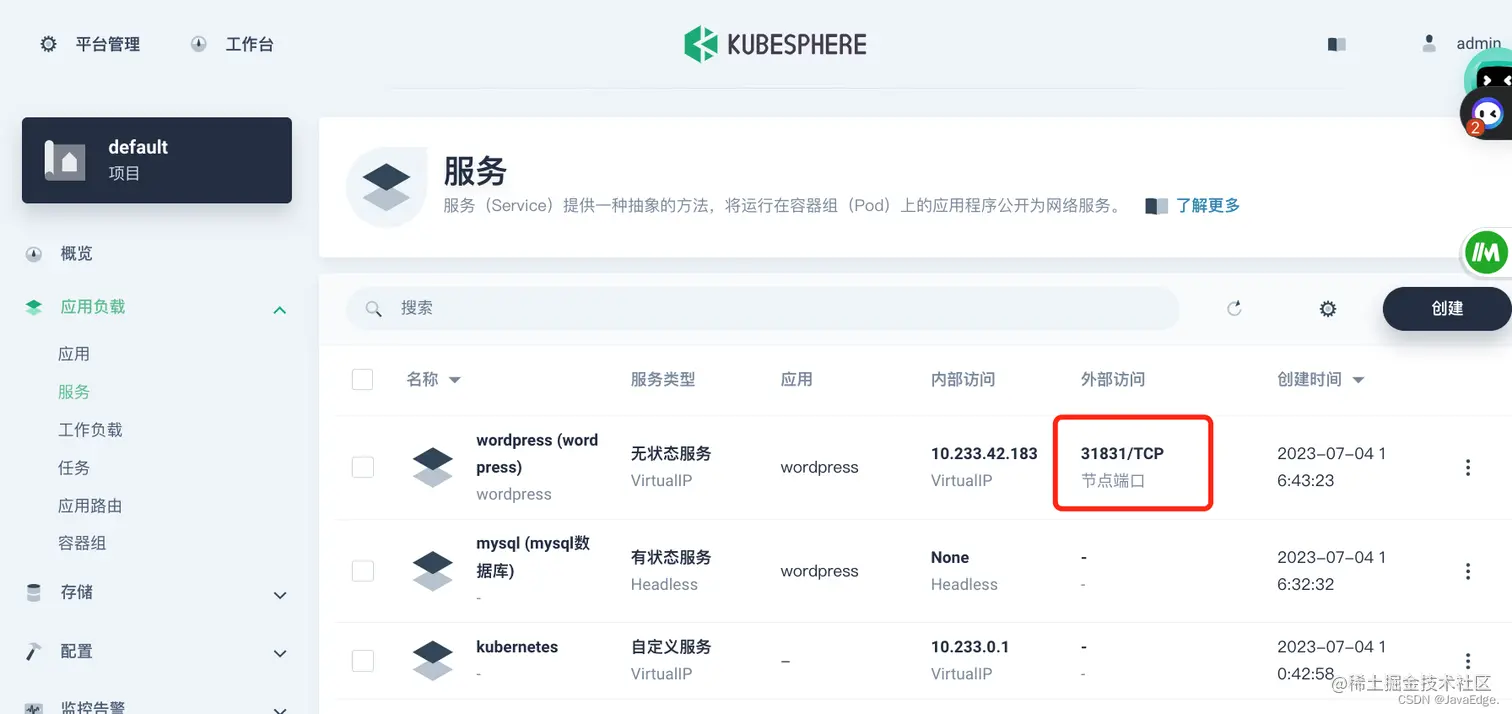
Task: Click the 配置 hammer icon
Action: (x=34, y=651)
